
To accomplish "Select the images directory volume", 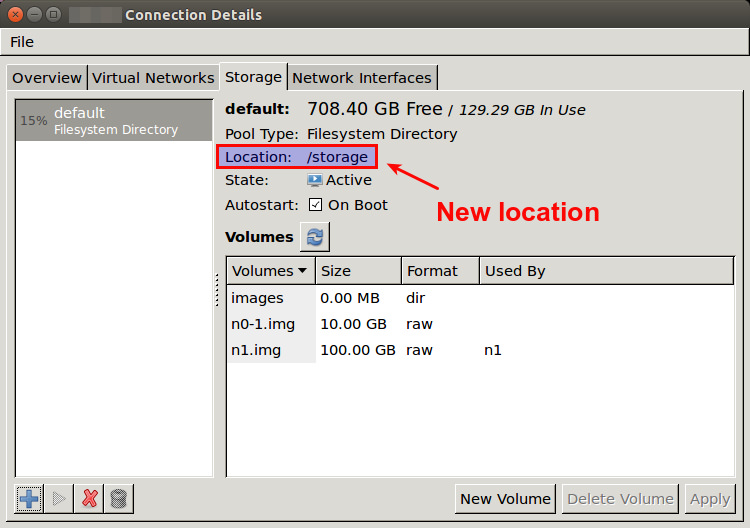I will coord(257,298).
